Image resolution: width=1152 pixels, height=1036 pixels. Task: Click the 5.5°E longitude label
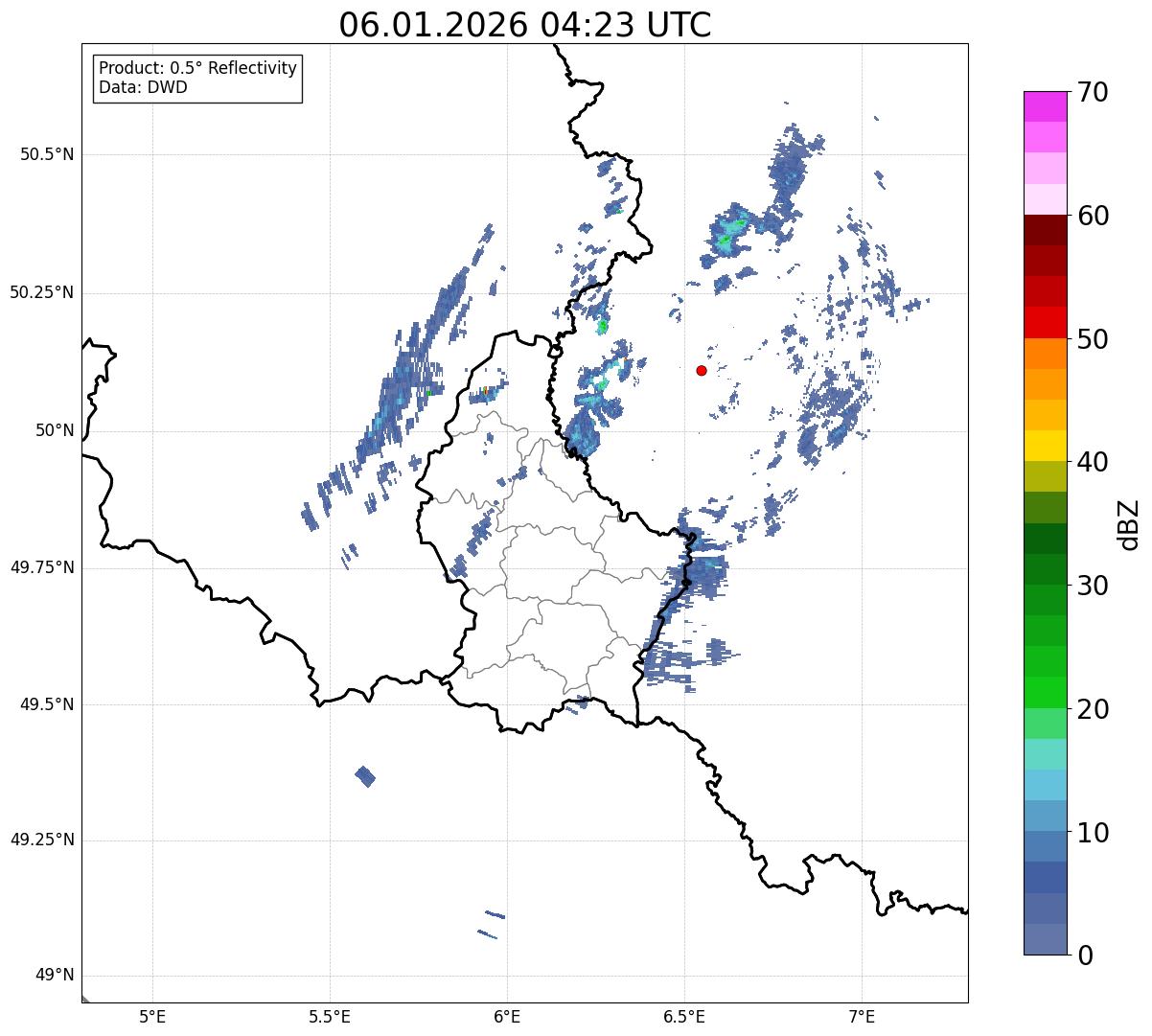pos(330,1016)
